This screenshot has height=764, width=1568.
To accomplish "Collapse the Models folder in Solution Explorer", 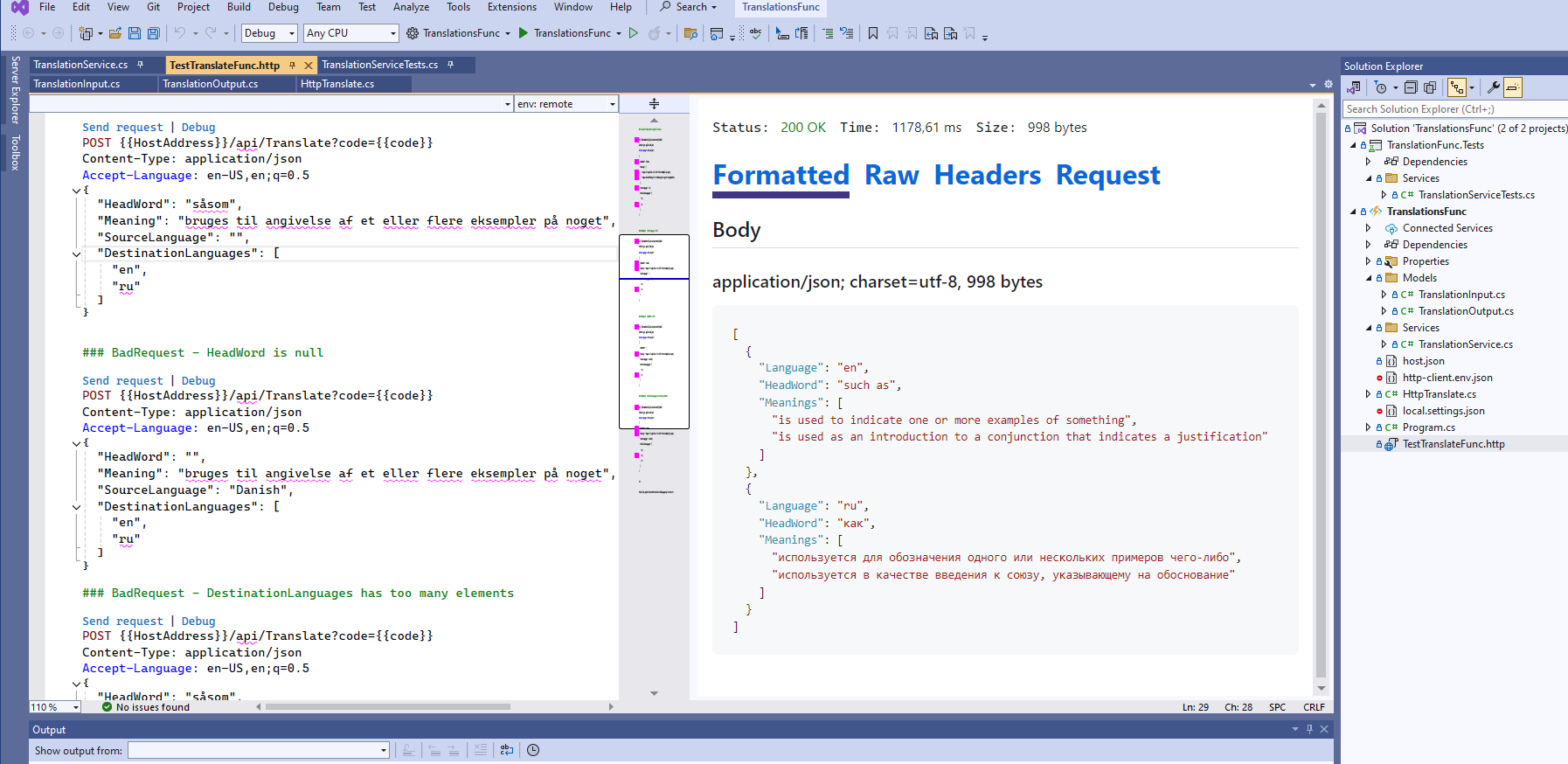I will [x=1369, y=278].
